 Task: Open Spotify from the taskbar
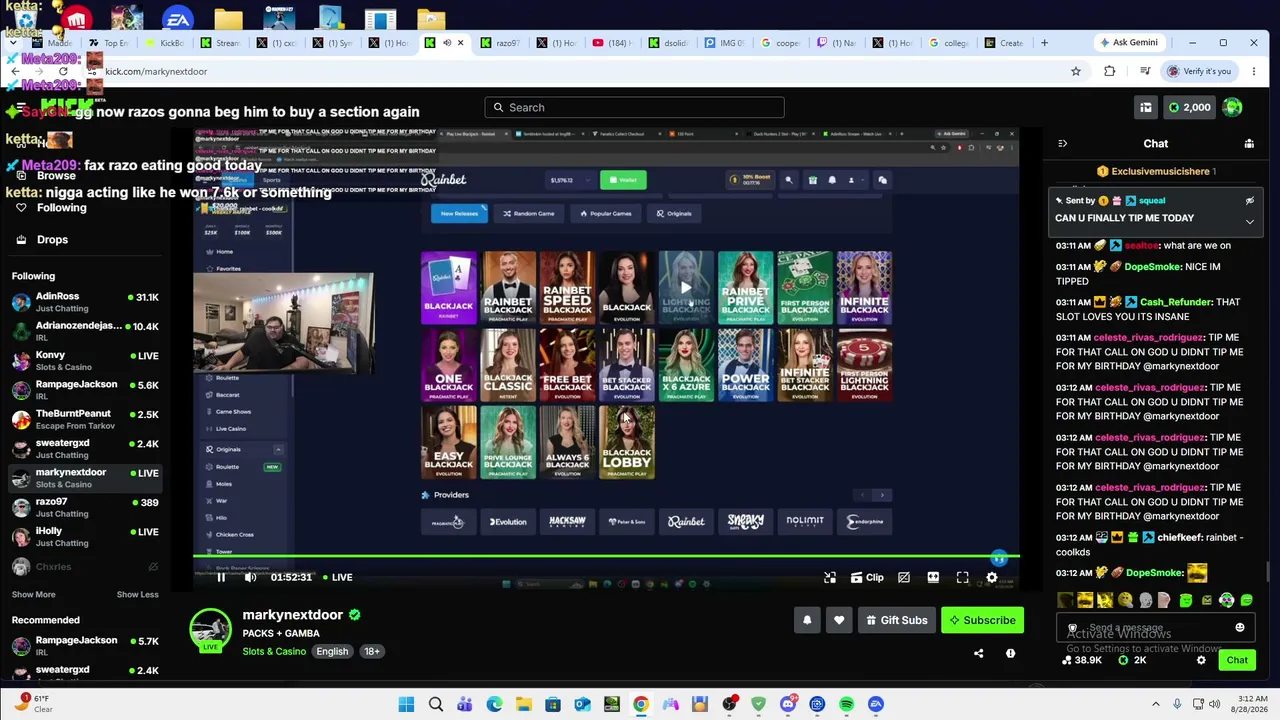846,704
